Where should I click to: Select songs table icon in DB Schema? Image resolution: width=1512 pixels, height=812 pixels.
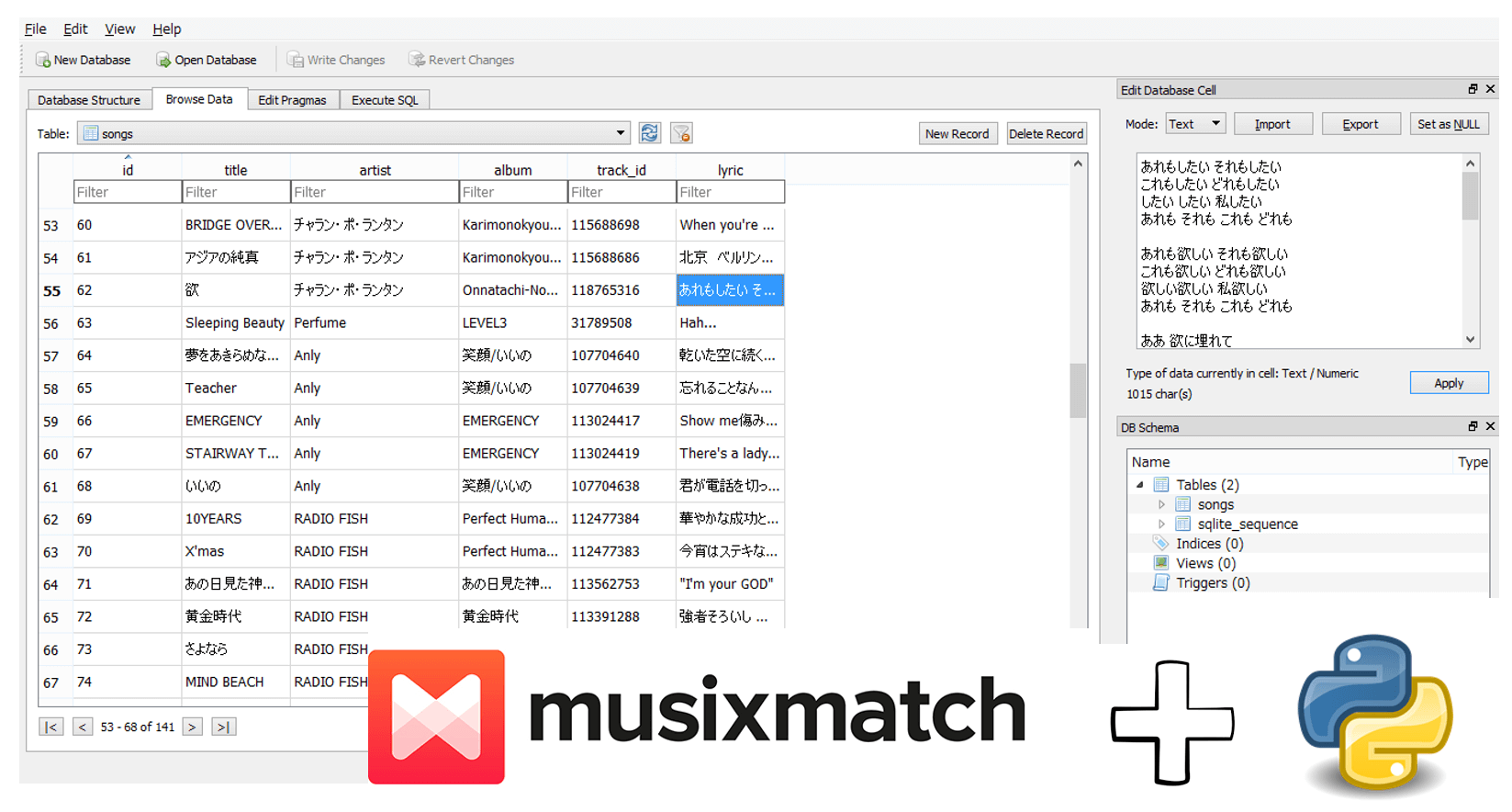[1183, 504]
